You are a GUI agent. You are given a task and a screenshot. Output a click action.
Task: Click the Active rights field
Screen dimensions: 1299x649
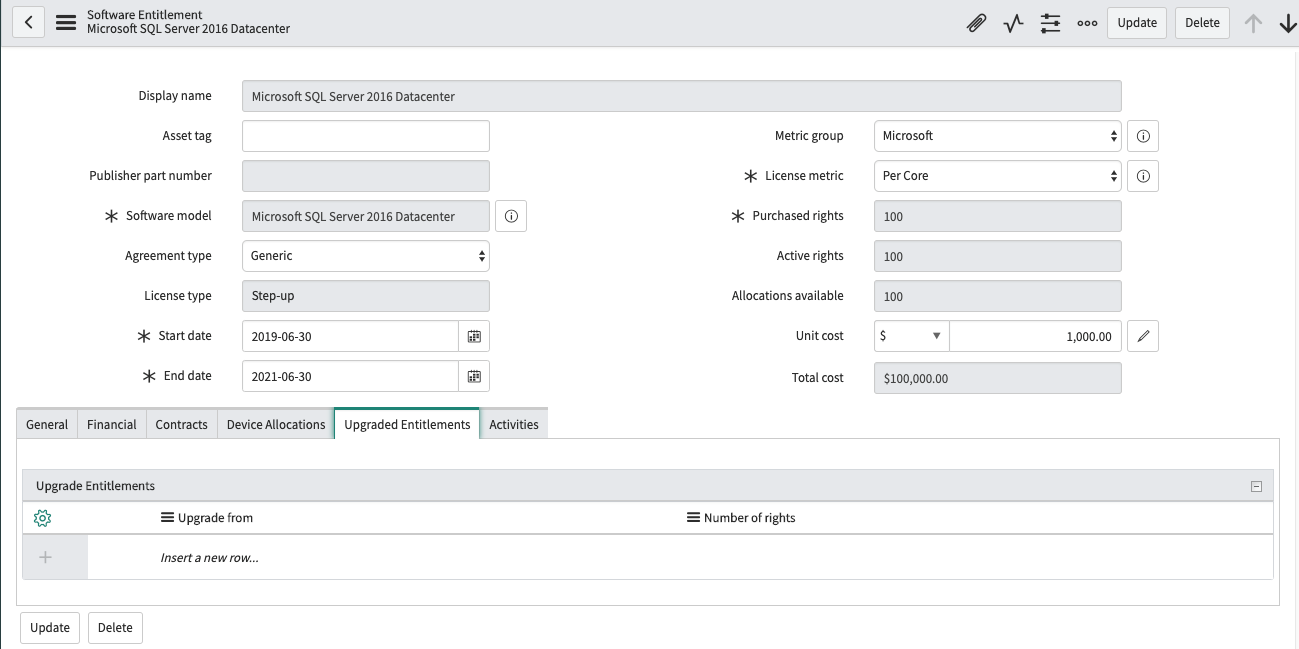tap(998, 256)
